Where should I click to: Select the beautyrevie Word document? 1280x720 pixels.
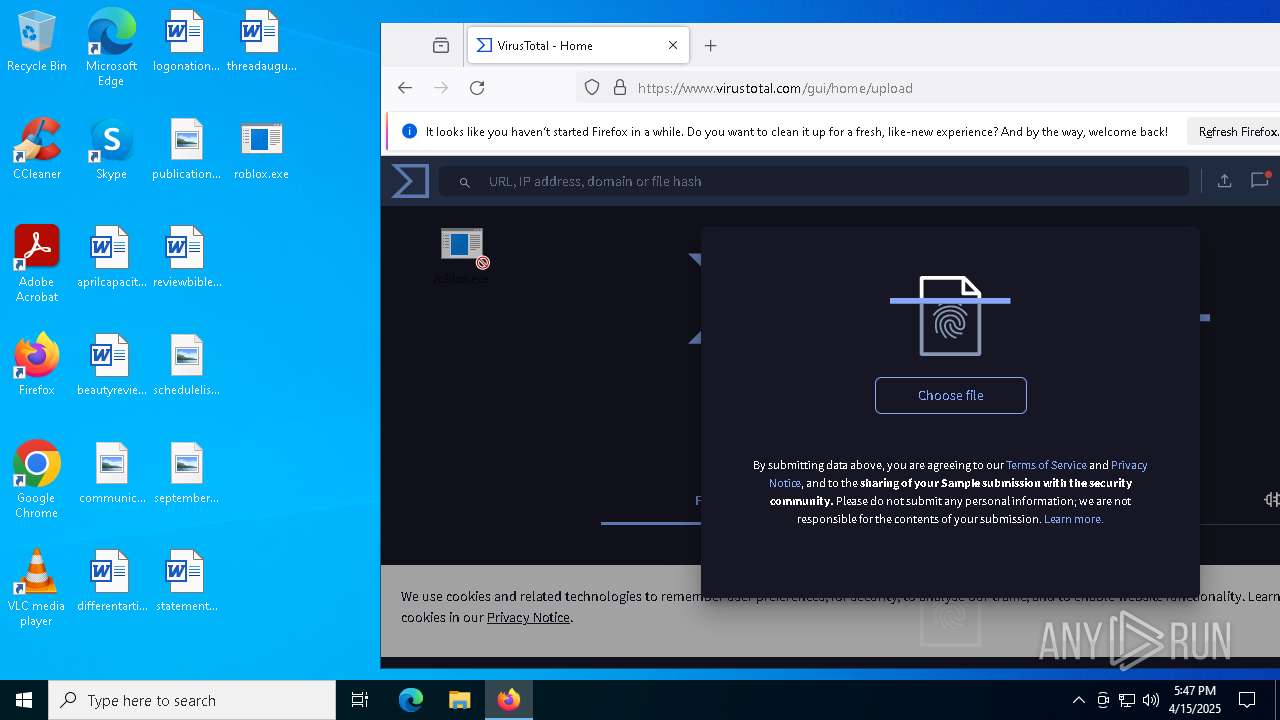click(x=111, y=366)
